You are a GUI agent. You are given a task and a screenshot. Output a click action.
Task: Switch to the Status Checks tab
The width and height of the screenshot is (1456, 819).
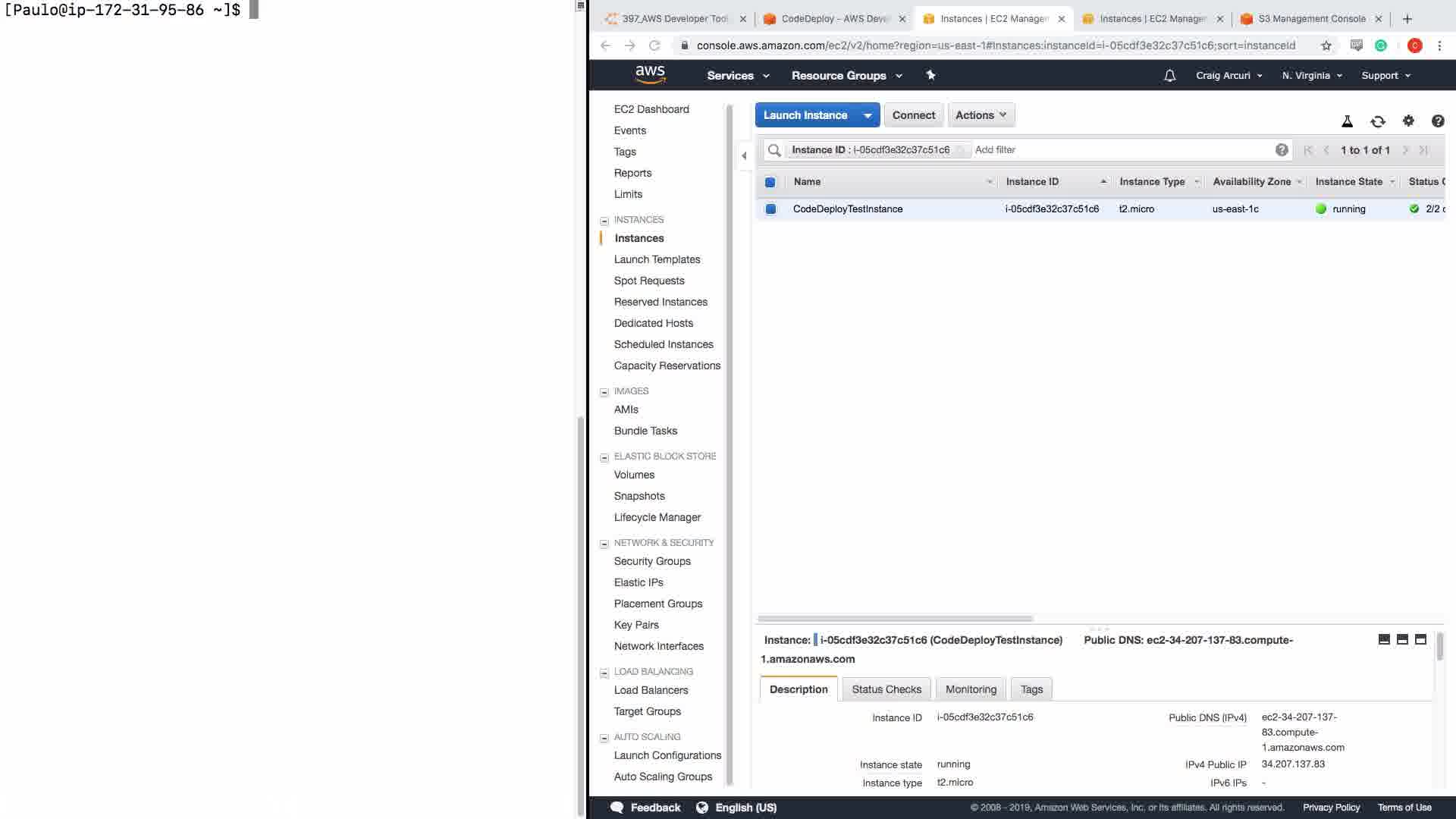click(886, 689)
